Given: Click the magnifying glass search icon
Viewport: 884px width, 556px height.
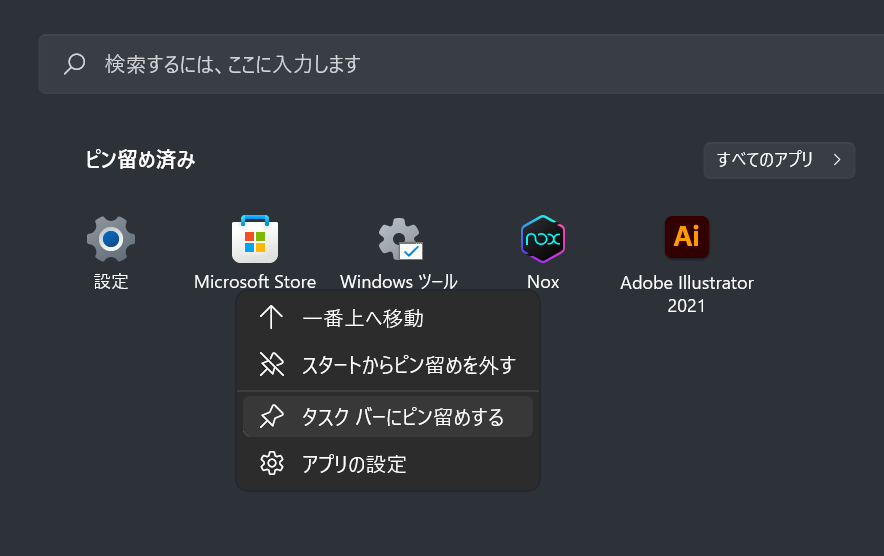Looking at the screenshot, I should point(75,64).
